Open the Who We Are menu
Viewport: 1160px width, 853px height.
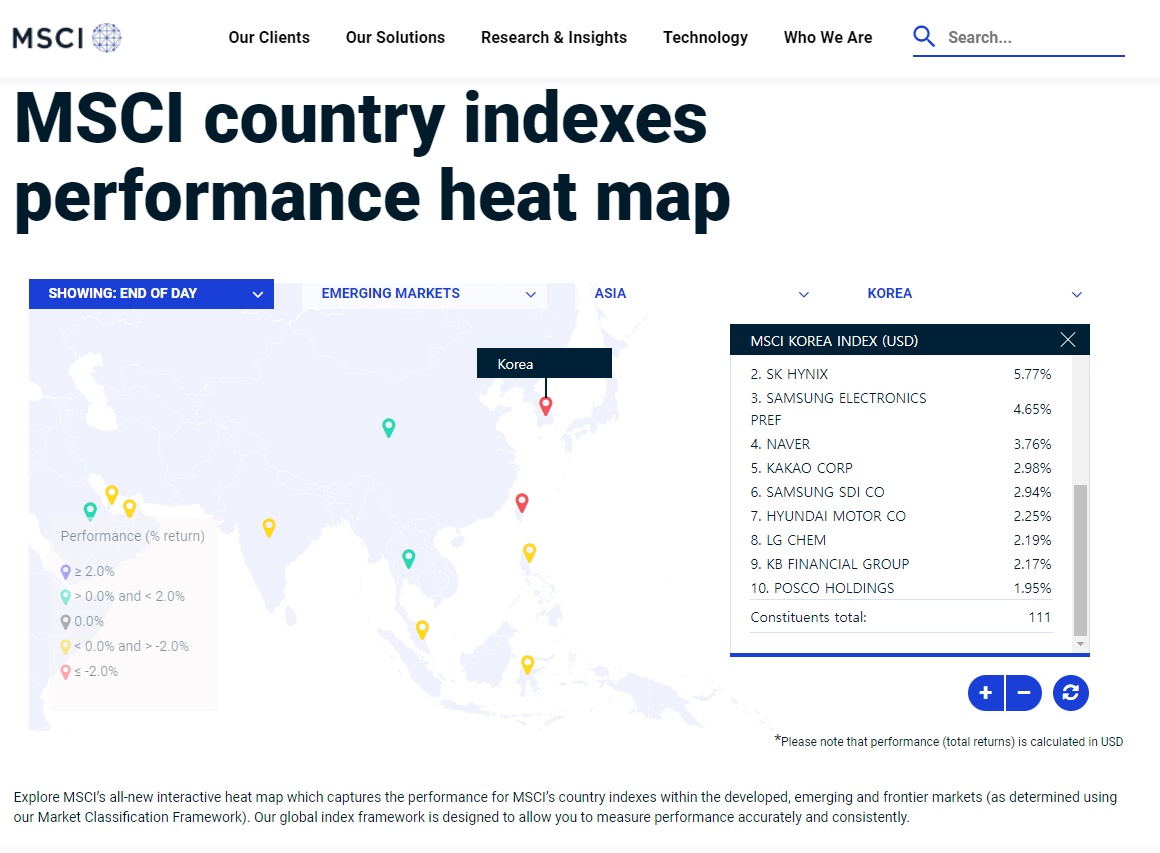point(828,38)
